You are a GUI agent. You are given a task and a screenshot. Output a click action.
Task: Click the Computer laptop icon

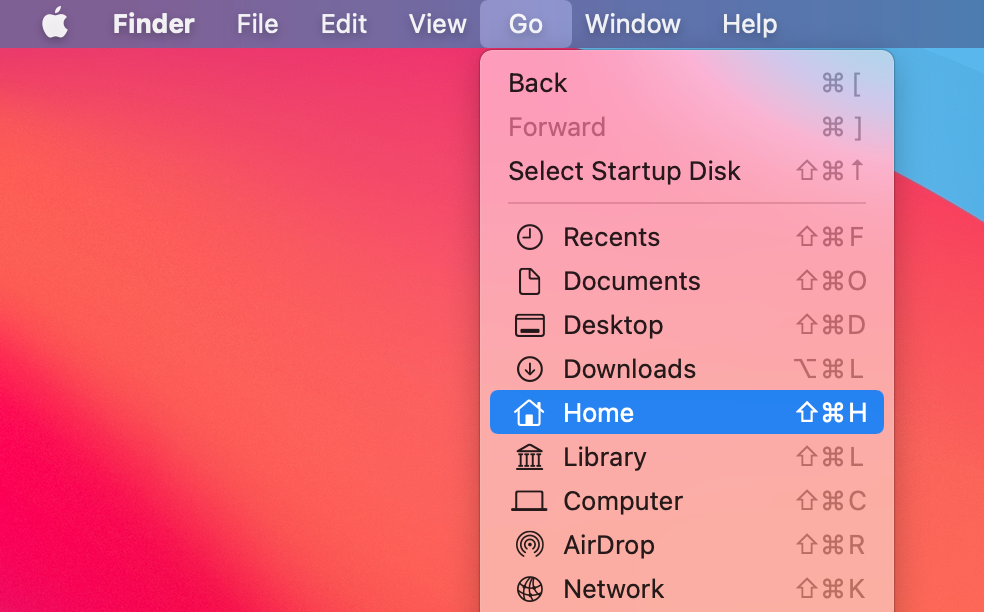click(528, 501)
